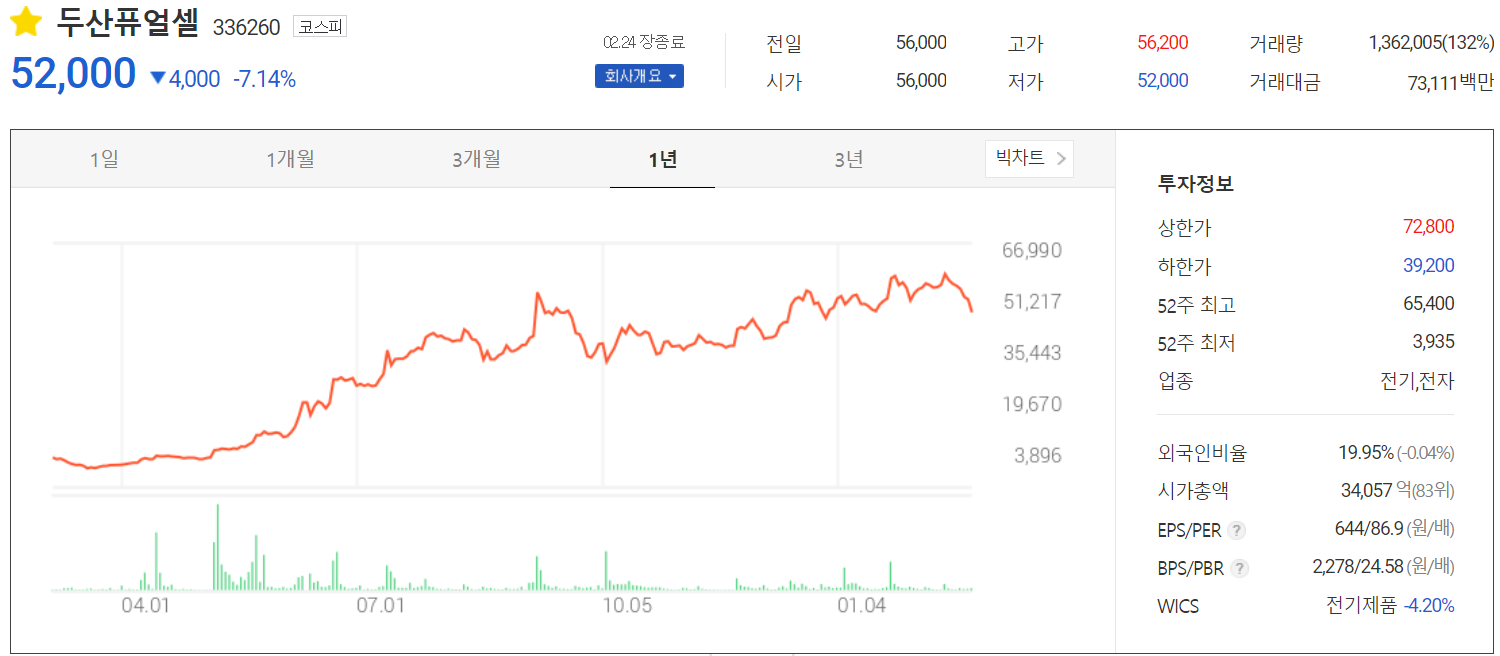Viewport: 1500px width, 656px height.
Task: Click the 고가 value 56,200
Action: 1163,43
